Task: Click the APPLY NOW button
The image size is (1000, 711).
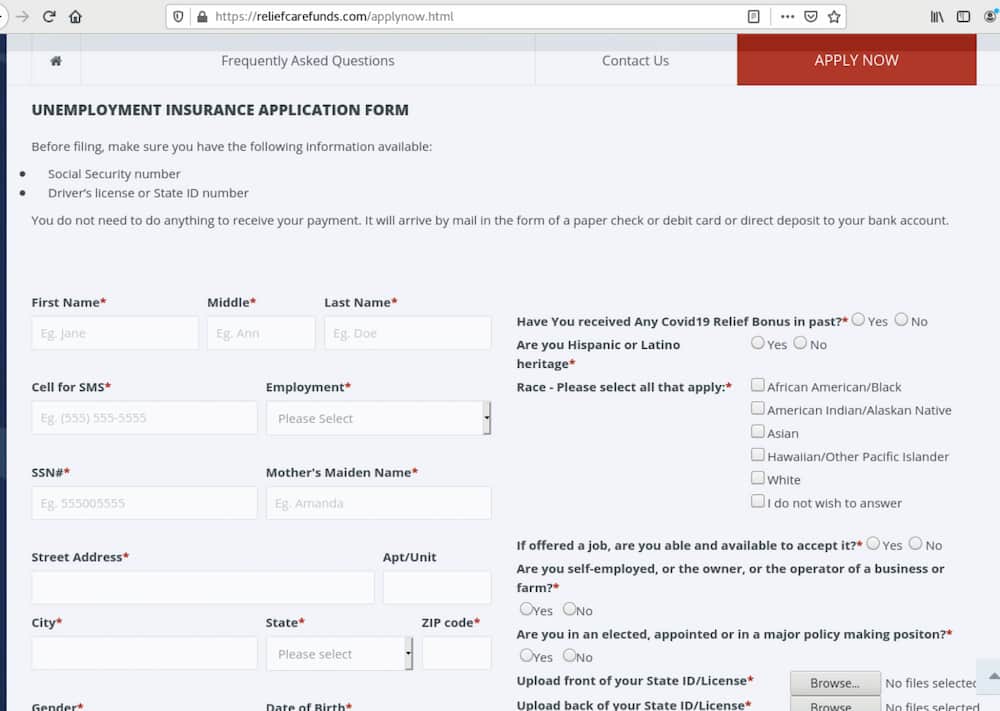Action: (856, 60)
